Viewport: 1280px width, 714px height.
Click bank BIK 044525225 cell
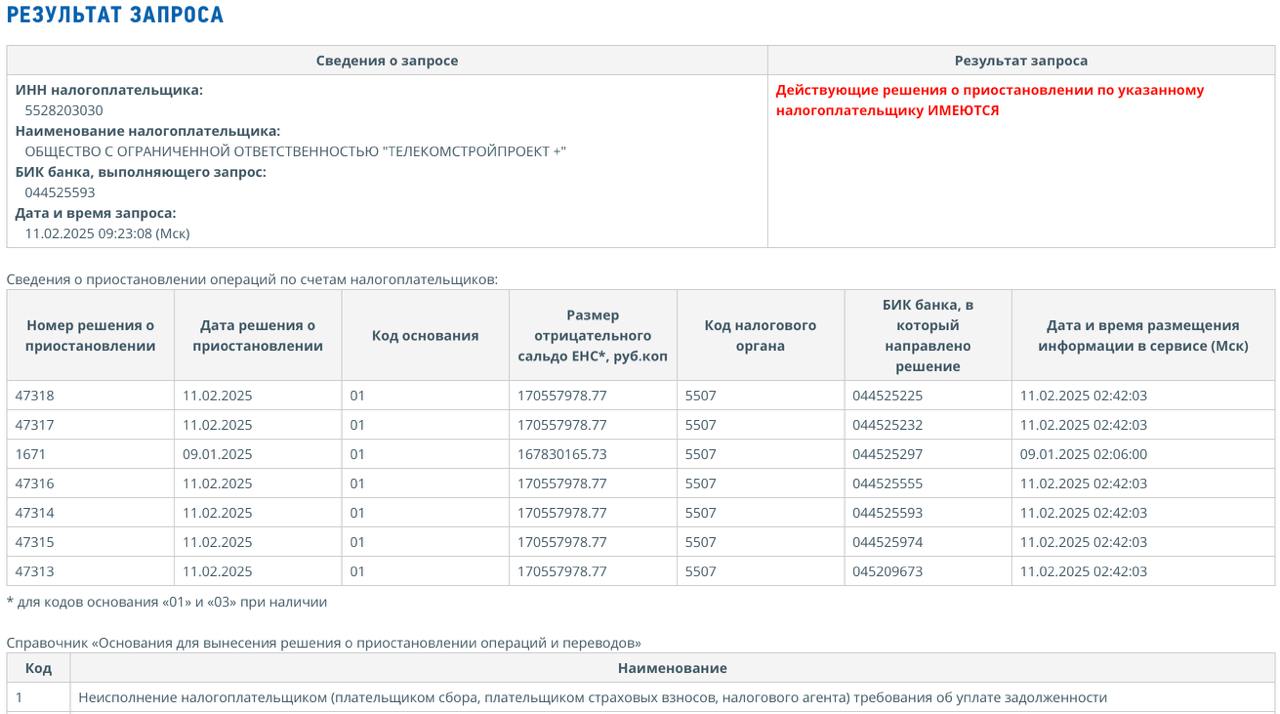coord(887,396)
